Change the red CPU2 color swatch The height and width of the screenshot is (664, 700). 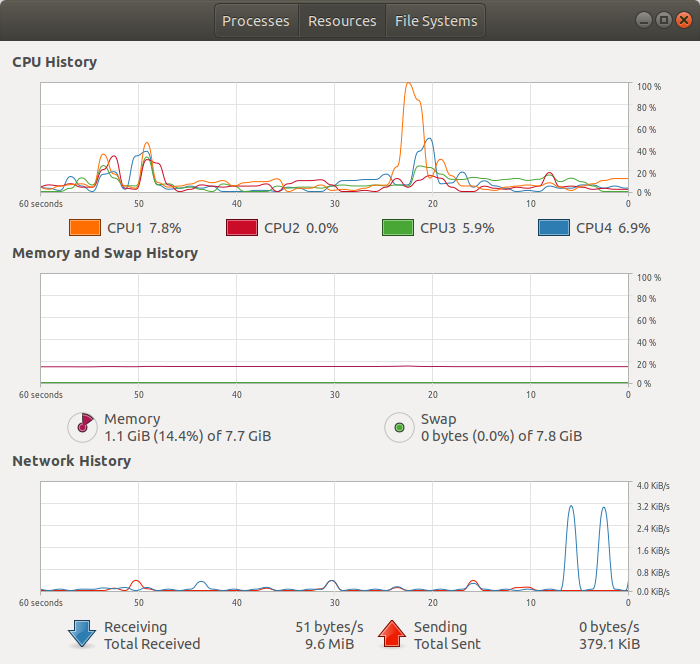(242, 228)
